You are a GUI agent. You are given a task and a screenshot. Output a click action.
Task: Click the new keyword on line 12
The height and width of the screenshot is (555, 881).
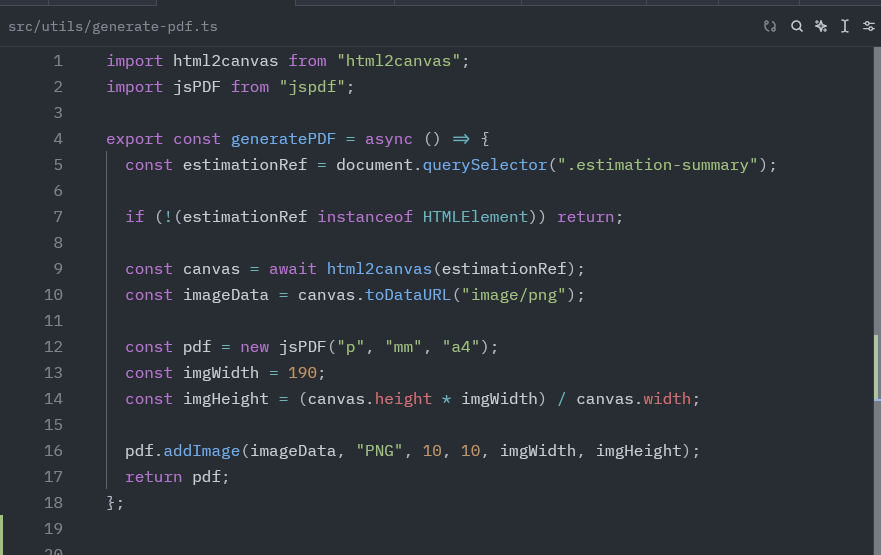255,347
